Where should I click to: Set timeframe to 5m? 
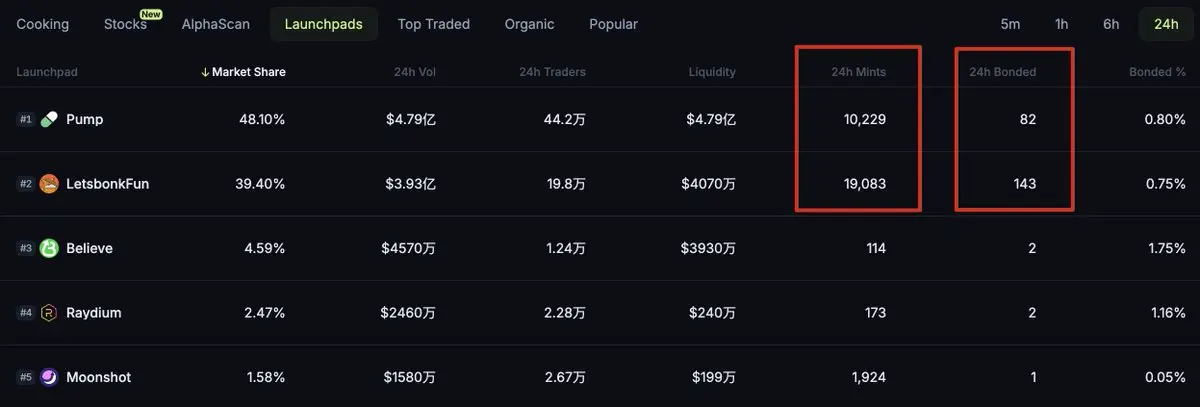coord(1010,24)
